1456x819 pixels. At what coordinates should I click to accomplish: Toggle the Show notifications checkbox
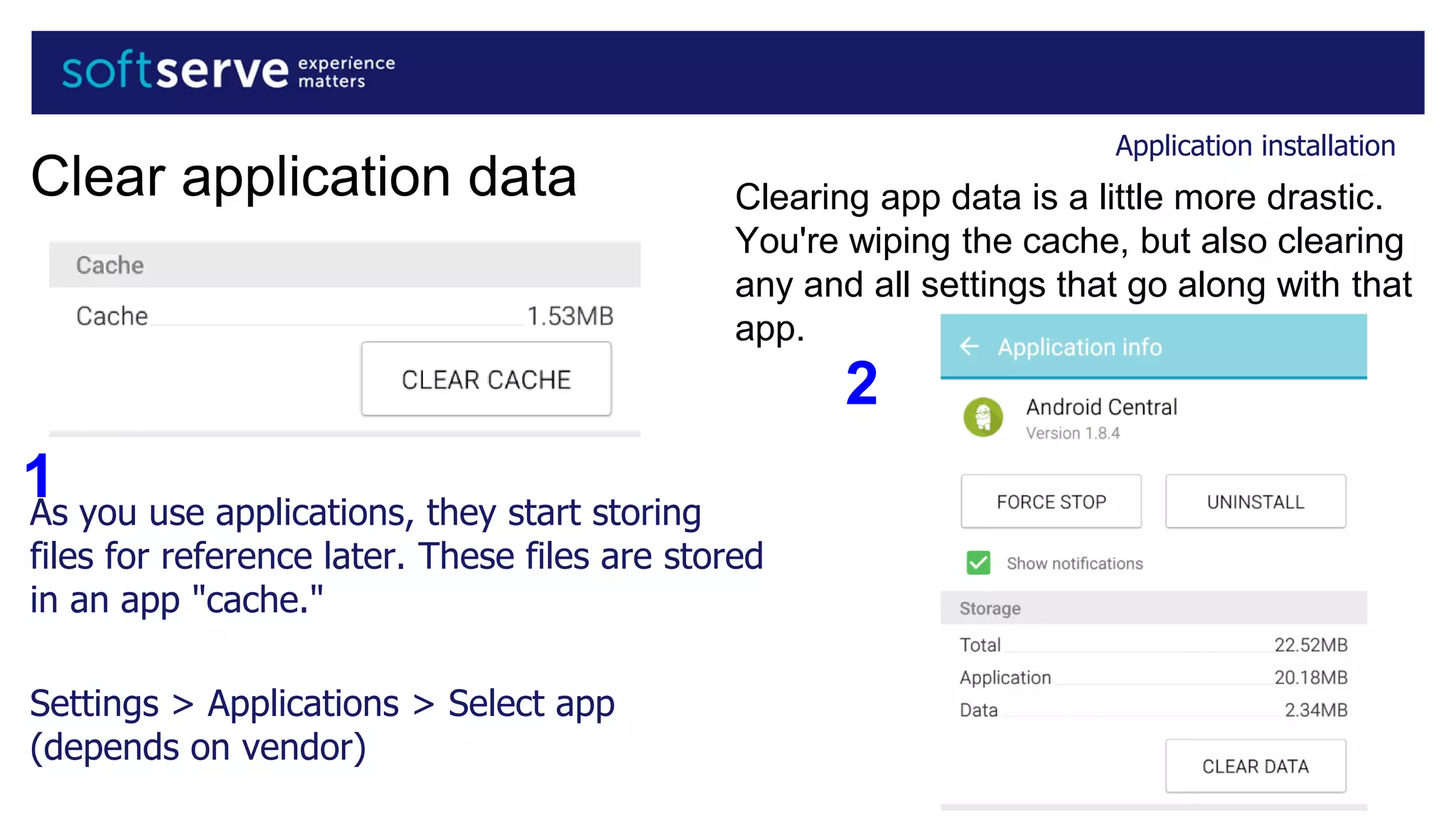coord(978,562)
